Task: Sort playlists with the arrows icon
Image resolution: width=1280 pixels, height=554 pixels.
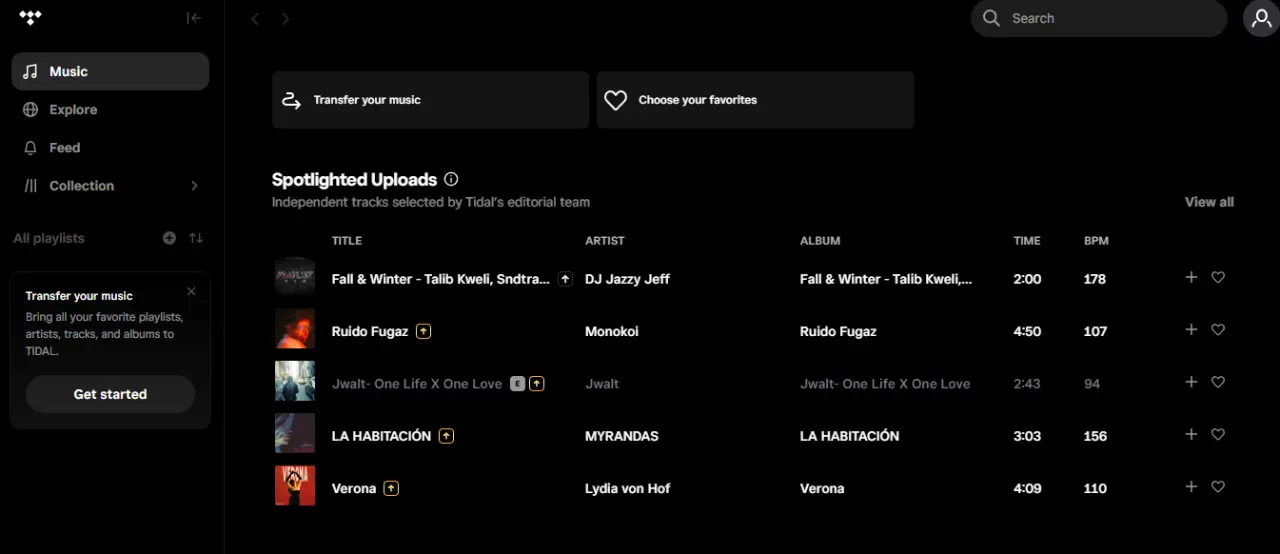Action: click(196, 238)
